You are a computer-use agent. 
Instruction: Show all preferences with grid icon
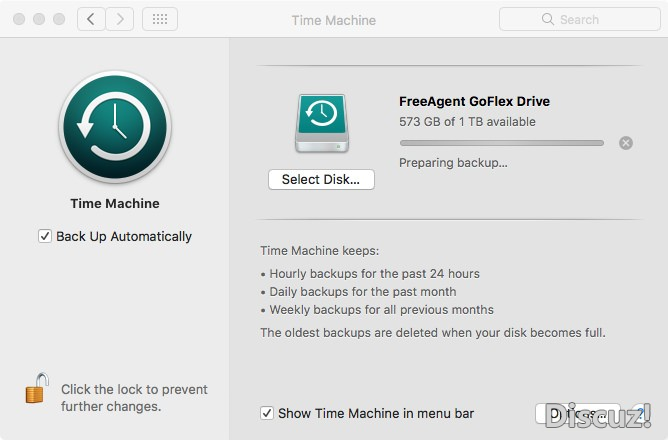160,19
